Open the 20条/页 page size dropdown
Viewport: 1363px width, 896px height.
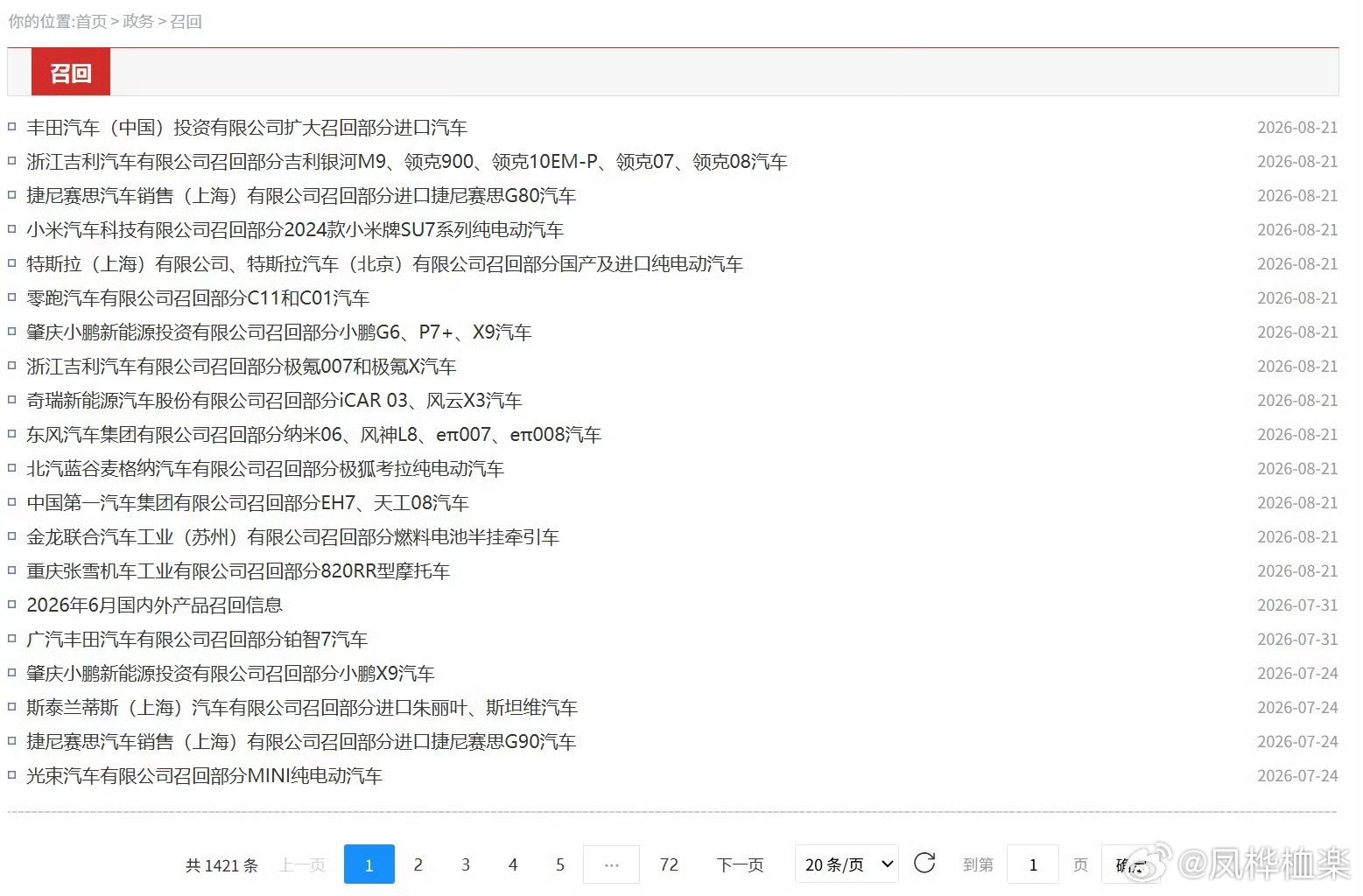pos(847,864)
